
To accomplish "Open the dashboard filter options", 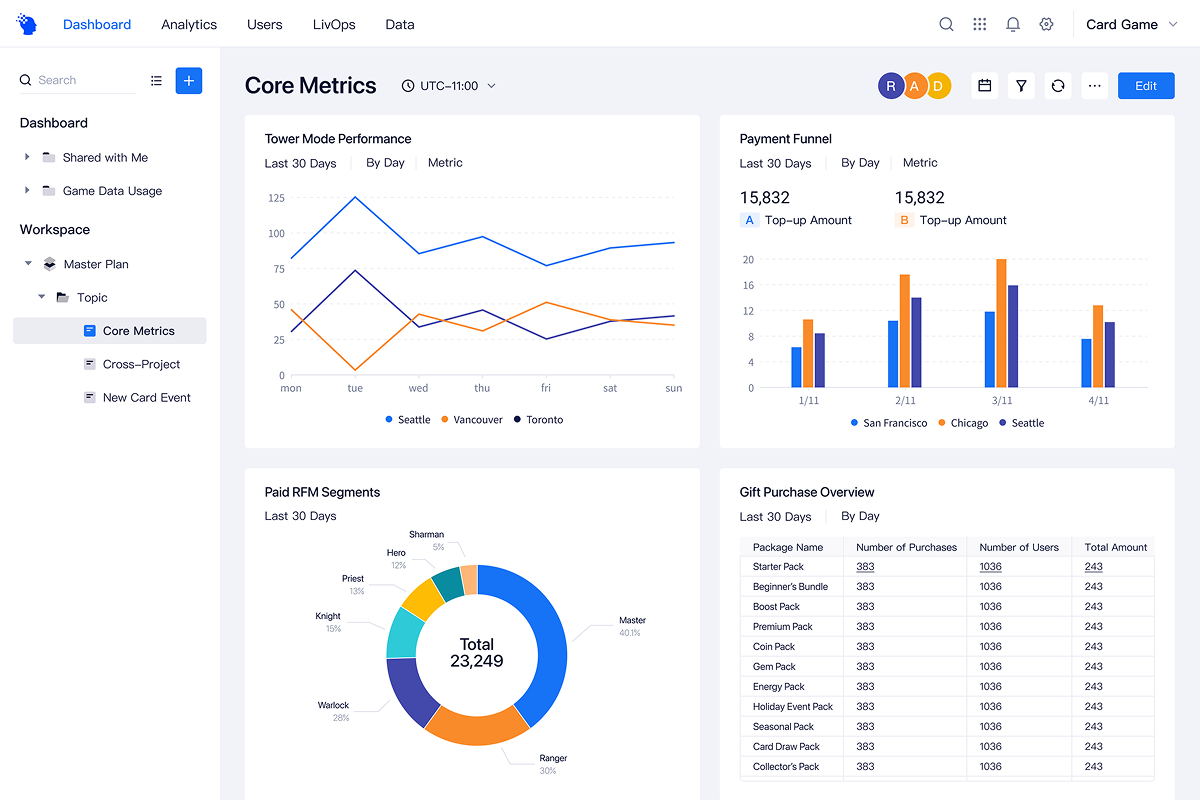I will click(x=1021, y=86).
